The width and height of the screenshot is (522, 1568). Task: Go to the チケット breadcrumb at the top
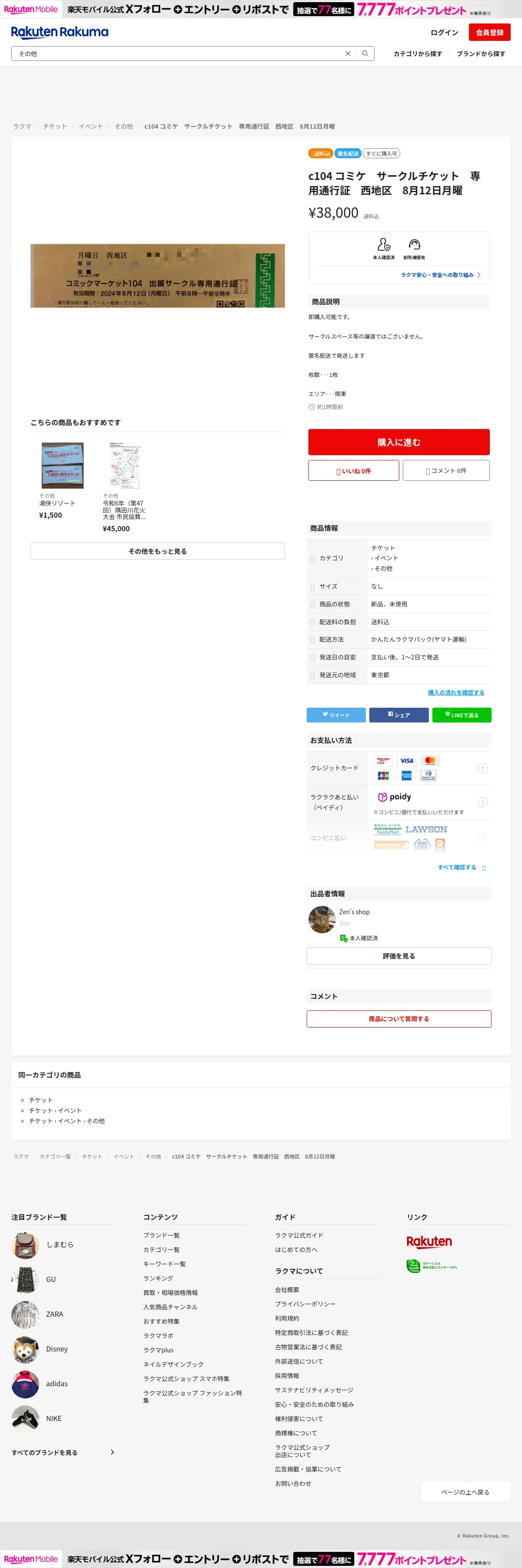click(55, 127)
